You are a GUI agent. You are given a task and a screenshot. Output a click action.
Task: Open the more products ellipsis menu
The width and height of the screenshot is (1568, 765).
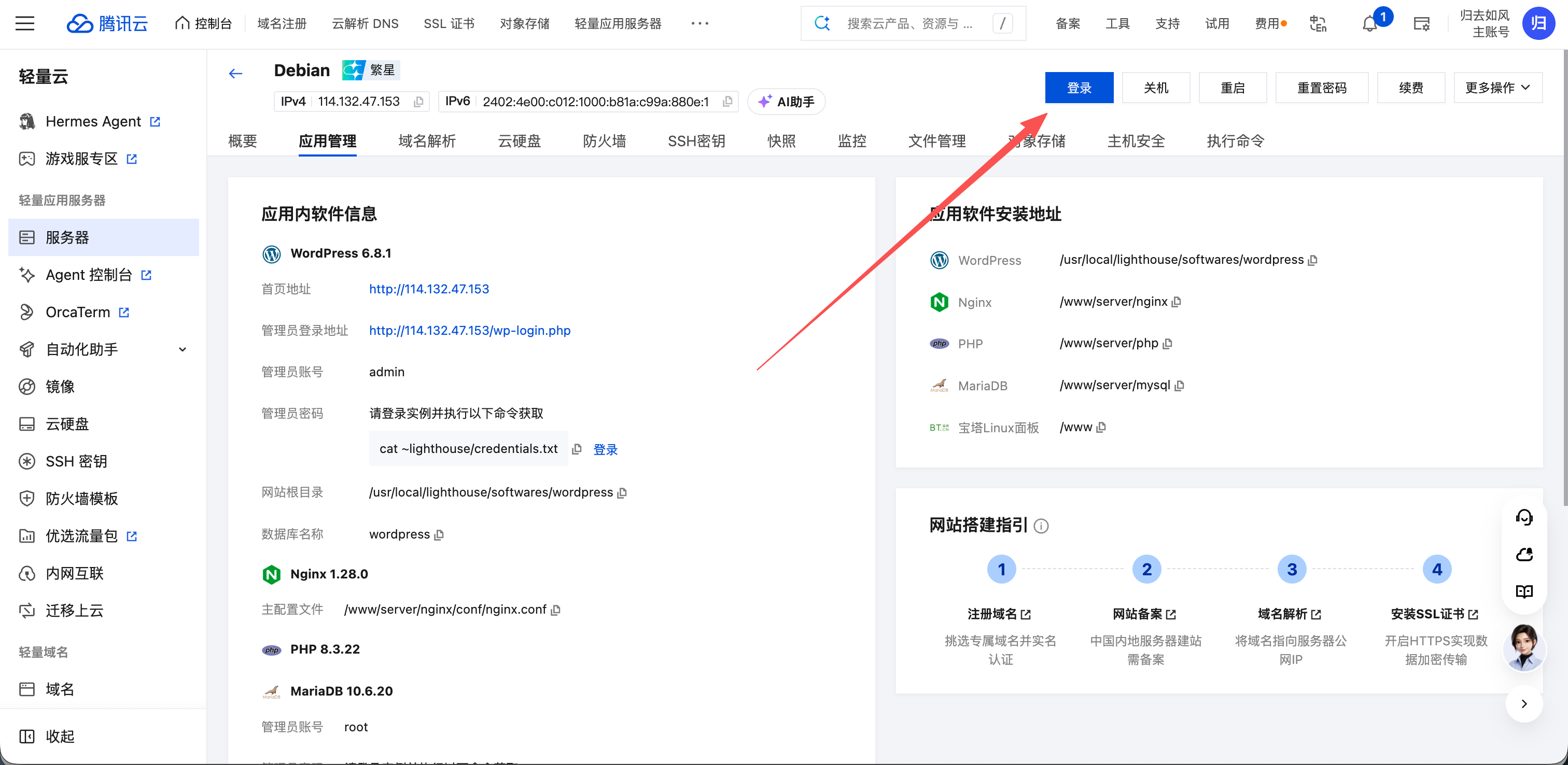(x=700, y=24)
